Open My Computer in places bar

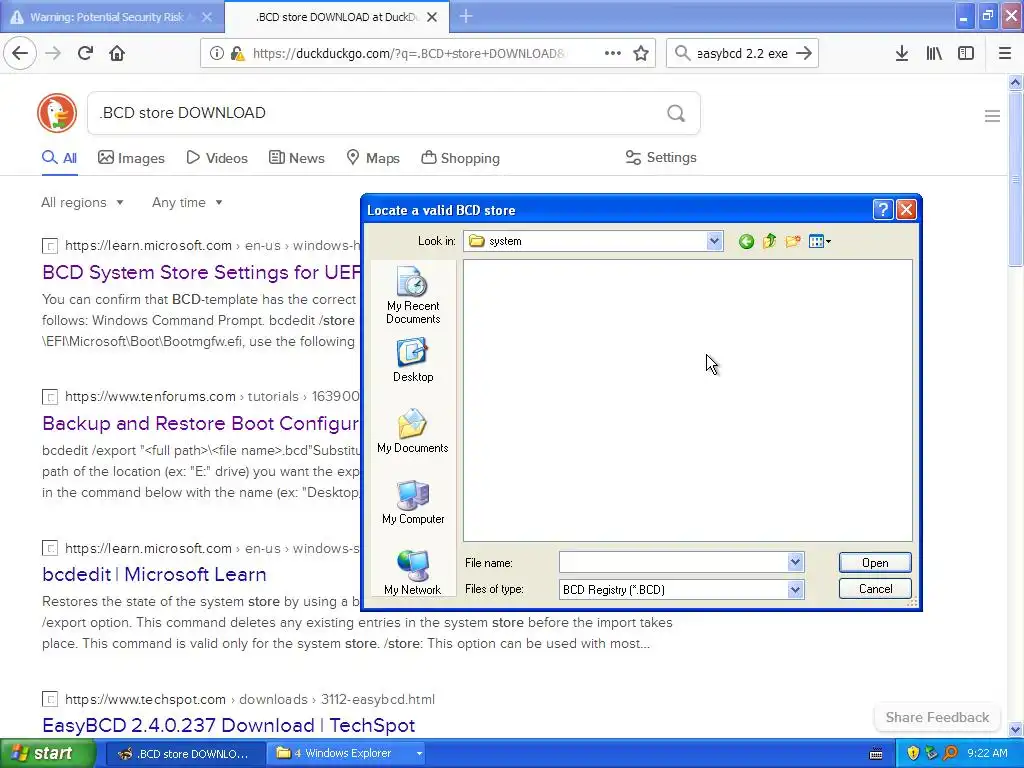(x=413, y=502)
